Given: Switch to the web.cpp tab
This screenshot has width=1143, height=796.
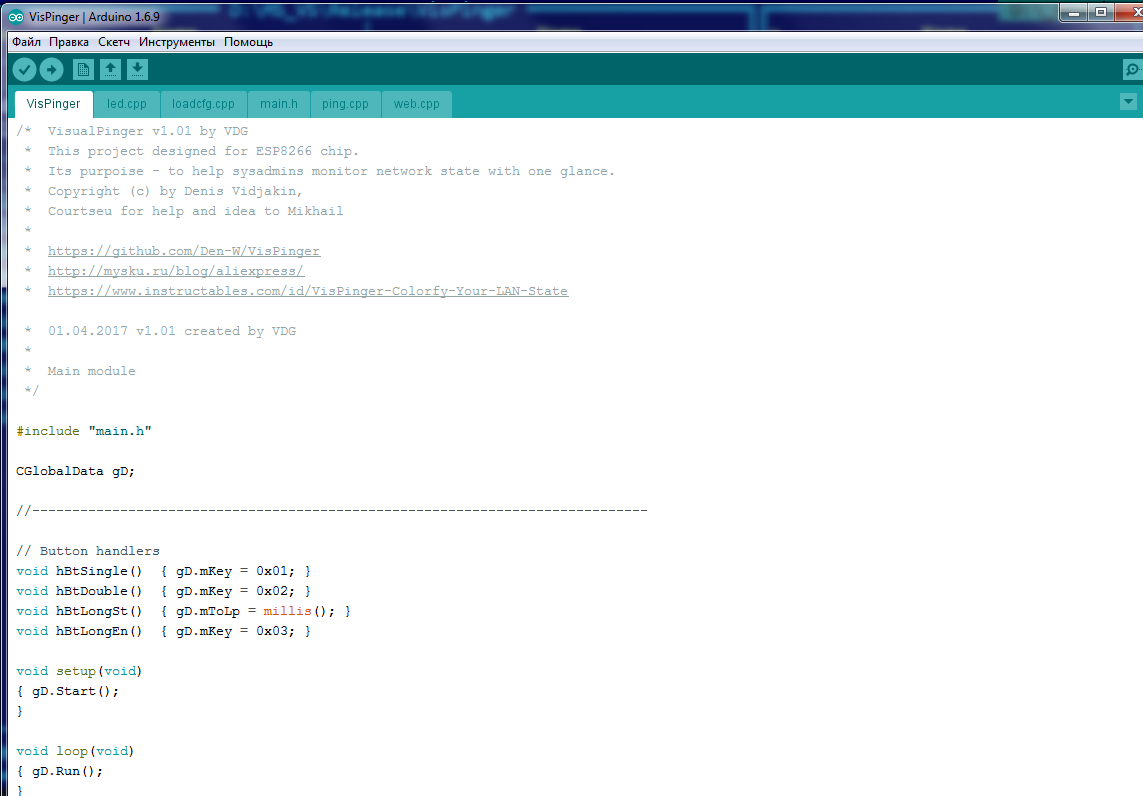Looking at the screenshot, I should pos(417,104).
